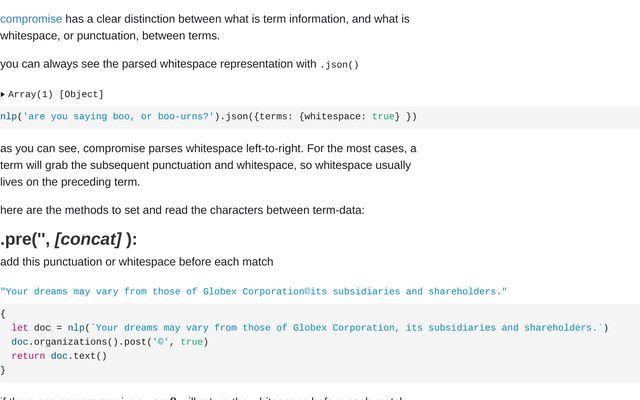Click the true argument after '©'
The width and height of the screenshot is (640, 400).
click(x=191, y=342)
